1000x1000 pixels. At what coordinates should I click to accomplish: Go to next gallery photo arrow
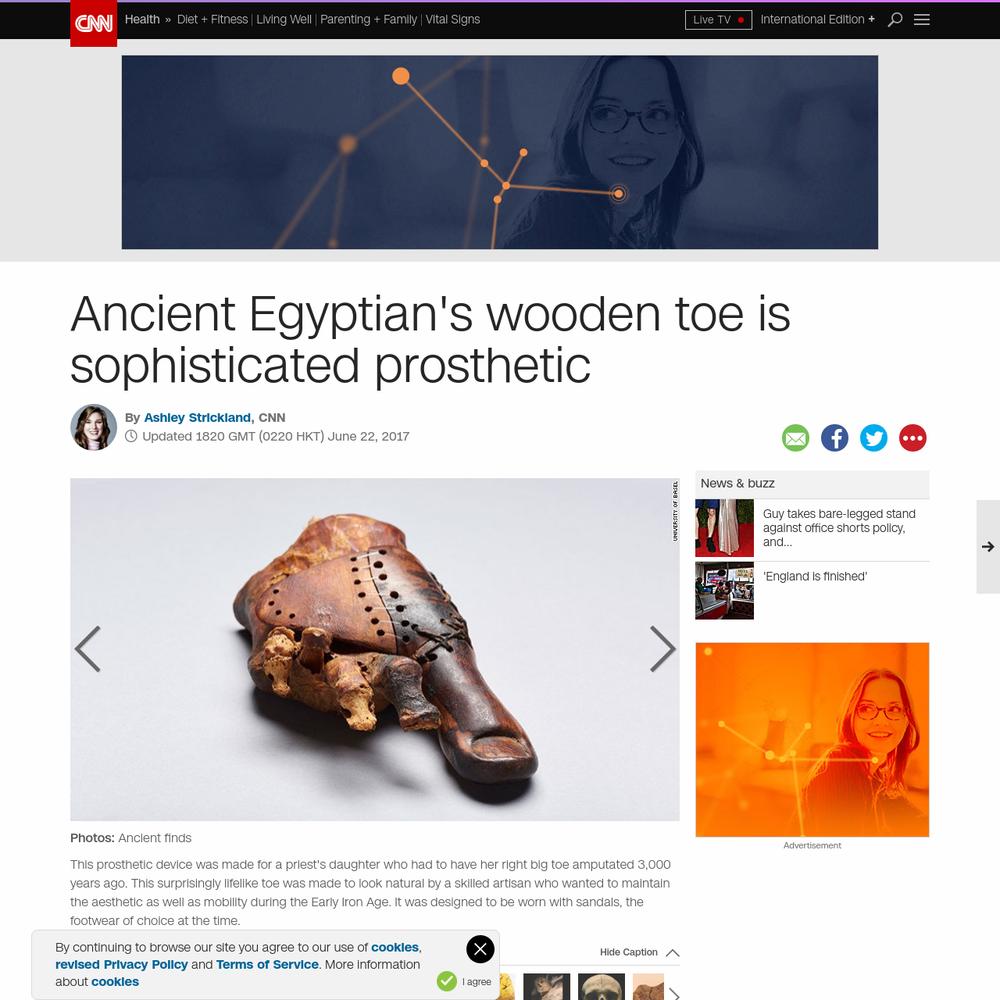(662, 649)
